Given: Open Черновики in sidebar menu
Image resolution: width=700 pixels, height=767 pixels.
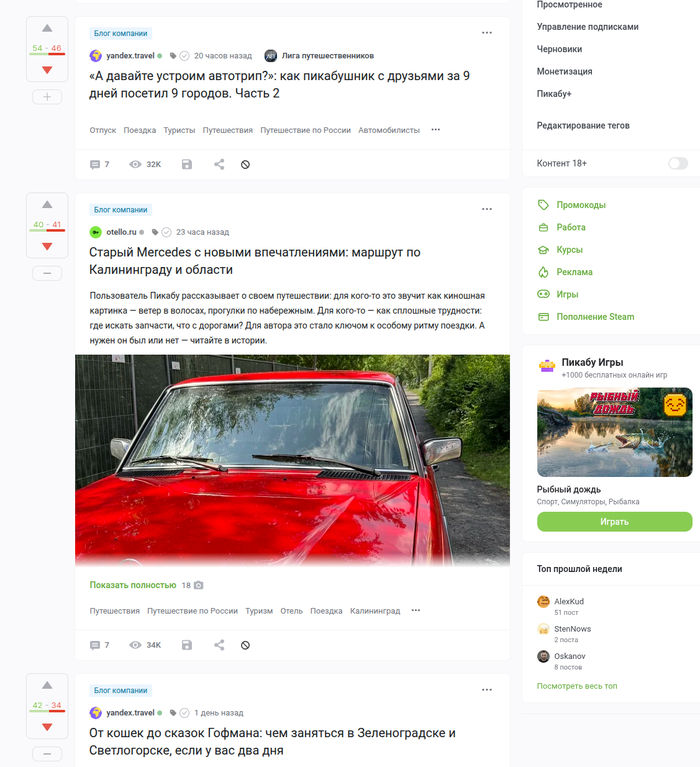Looking at the screenshot, I should [x=559, y=49].
